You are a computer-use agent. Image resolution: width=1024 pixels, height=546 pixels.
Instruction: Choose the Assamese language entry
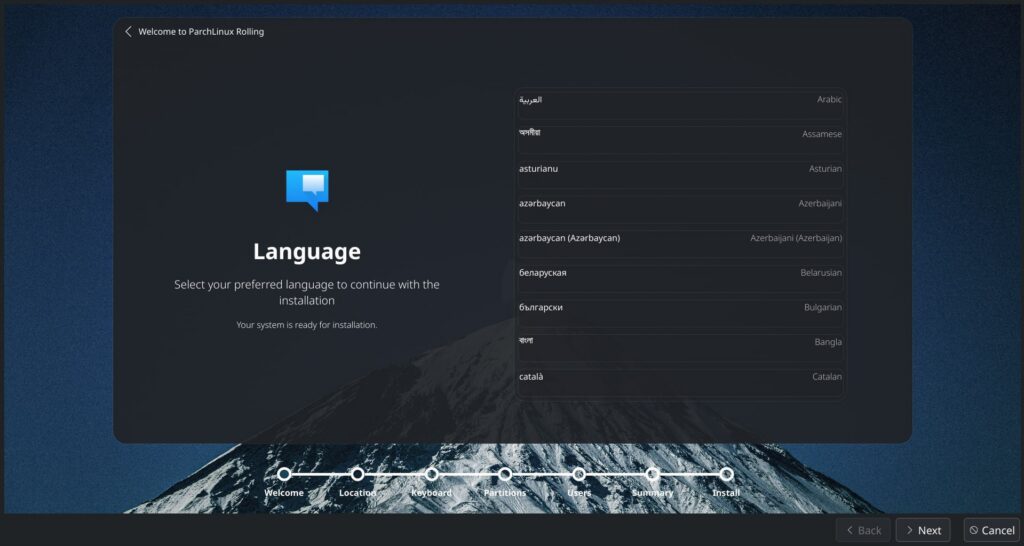pos(680,140)
